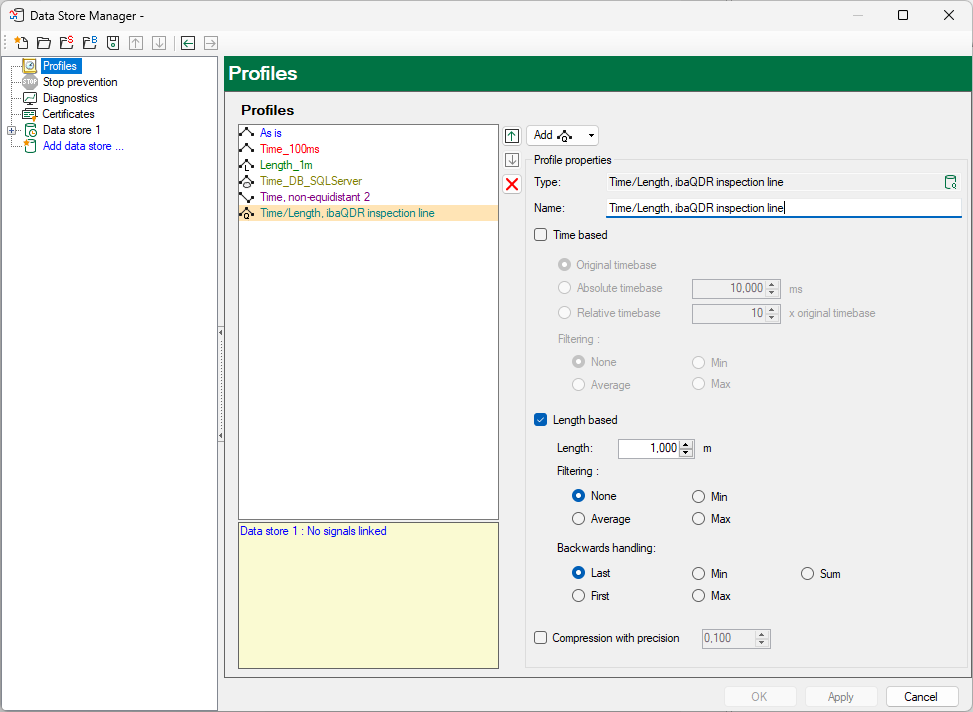Enable the Time based checkbox
973x712 pixels.
(540, 235)
